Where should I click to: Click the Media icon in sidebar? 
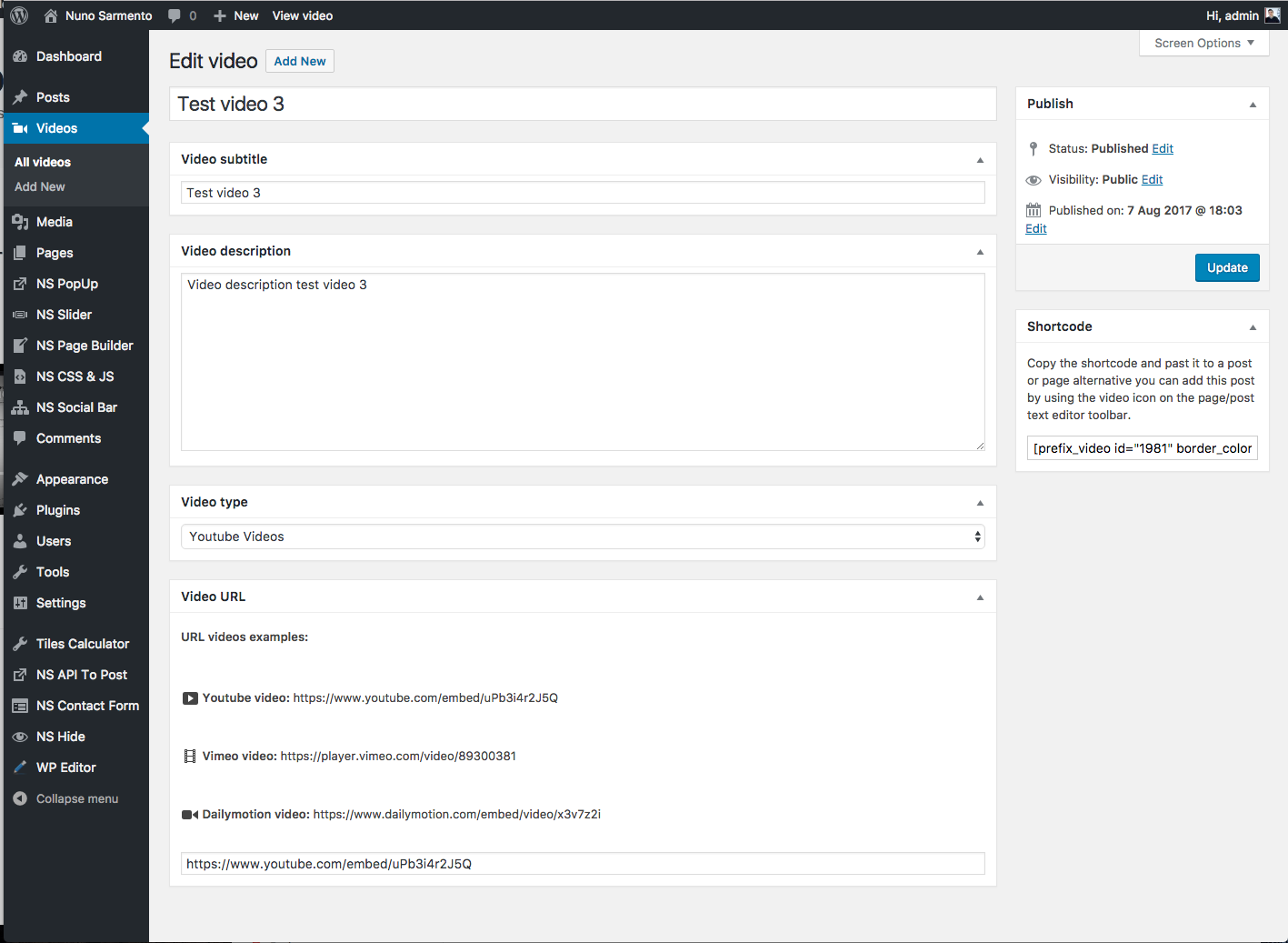20,222
